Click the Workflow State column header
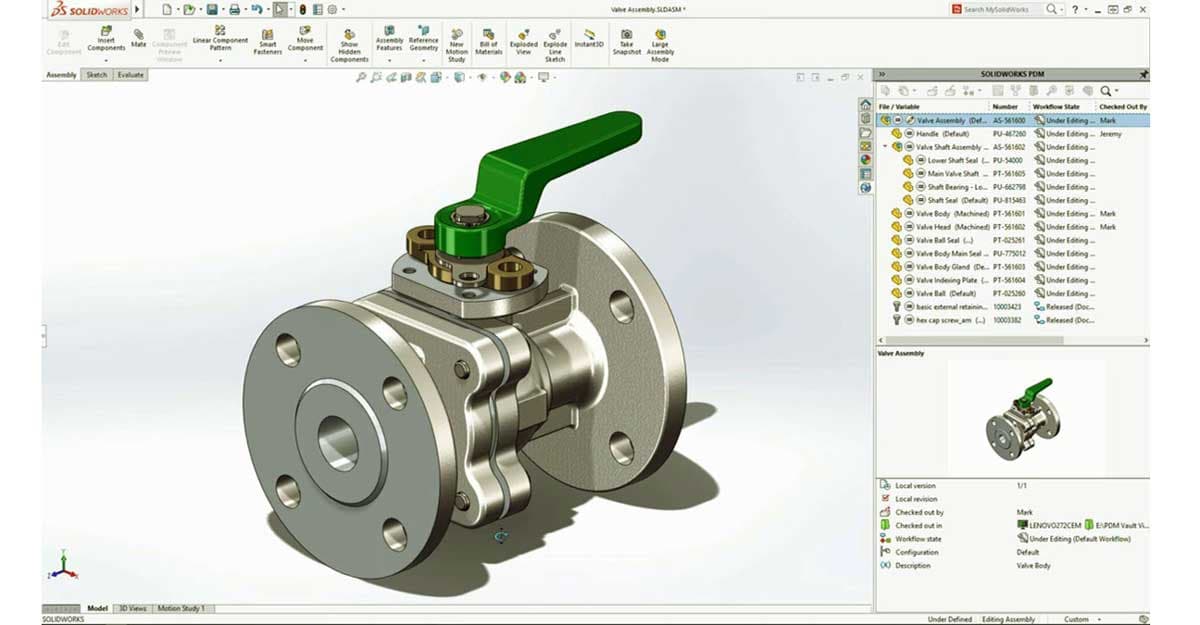Screen dimensions: 1200x625 point(1056,106)
